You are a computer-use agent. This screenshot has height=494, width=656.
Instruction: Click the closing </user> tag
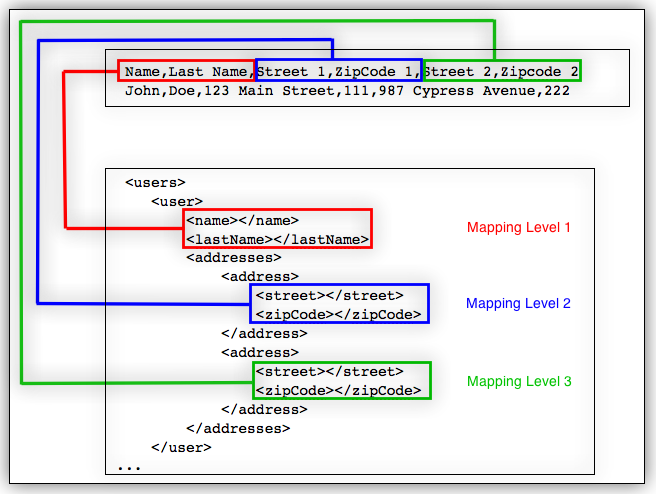181,447
